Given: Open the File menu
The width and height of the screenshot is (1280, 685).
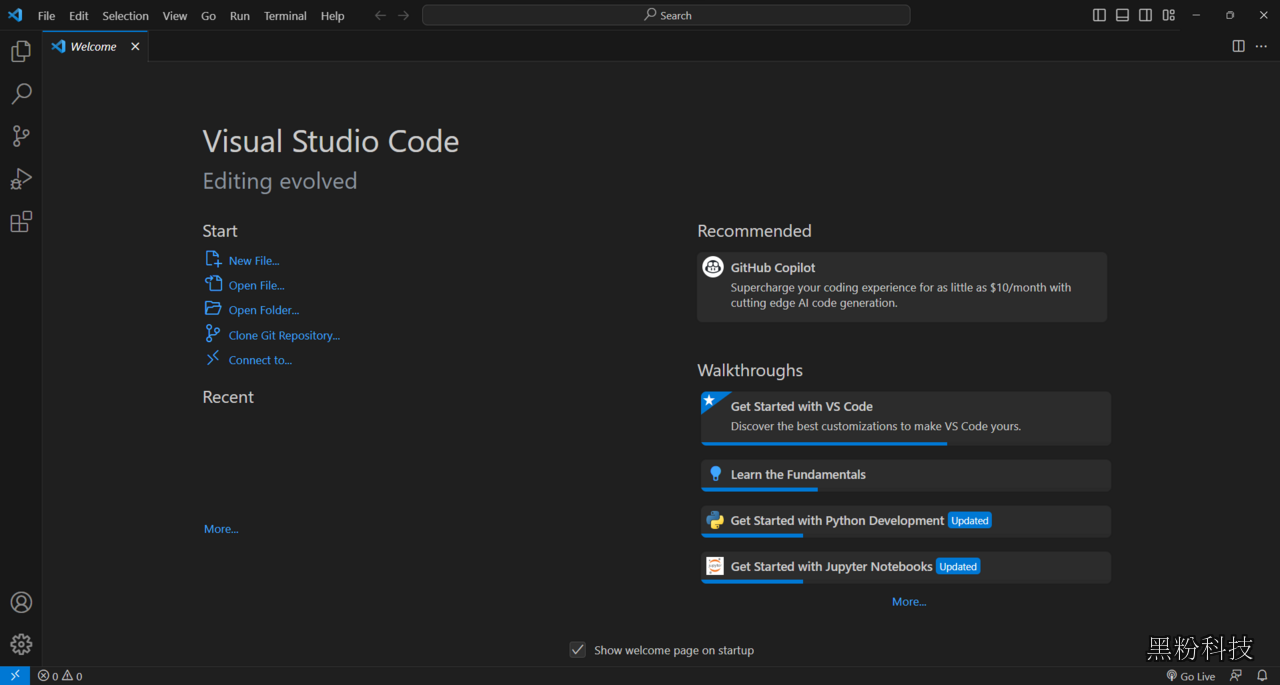Looking at the screenshot, I should click(x=46, y=16).
